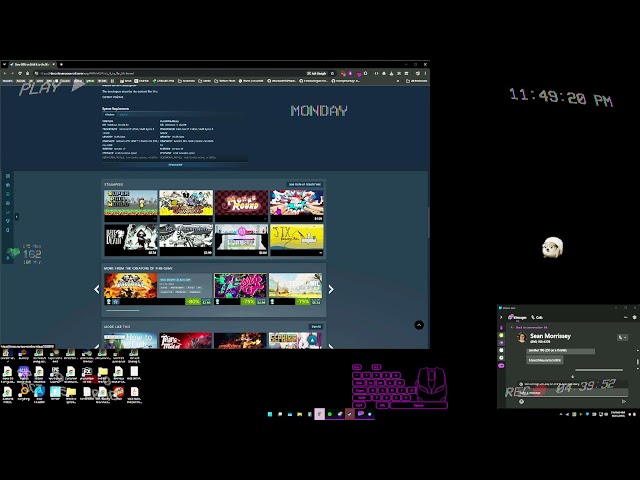The width and height of the screenshot is (640, 480).
Task: Close the open Steam browser tab
Action: (53, 64)
